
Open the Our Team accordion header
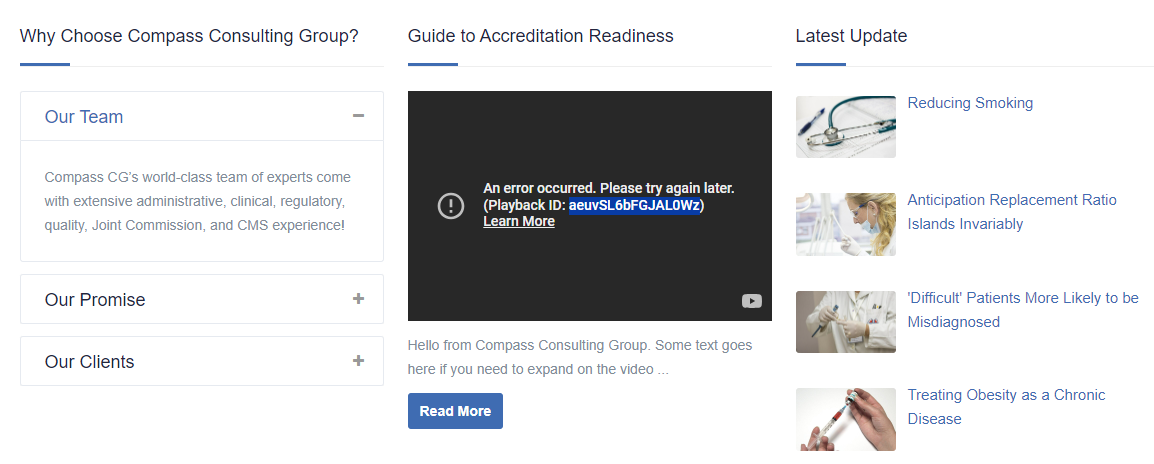tap(84, 117)
